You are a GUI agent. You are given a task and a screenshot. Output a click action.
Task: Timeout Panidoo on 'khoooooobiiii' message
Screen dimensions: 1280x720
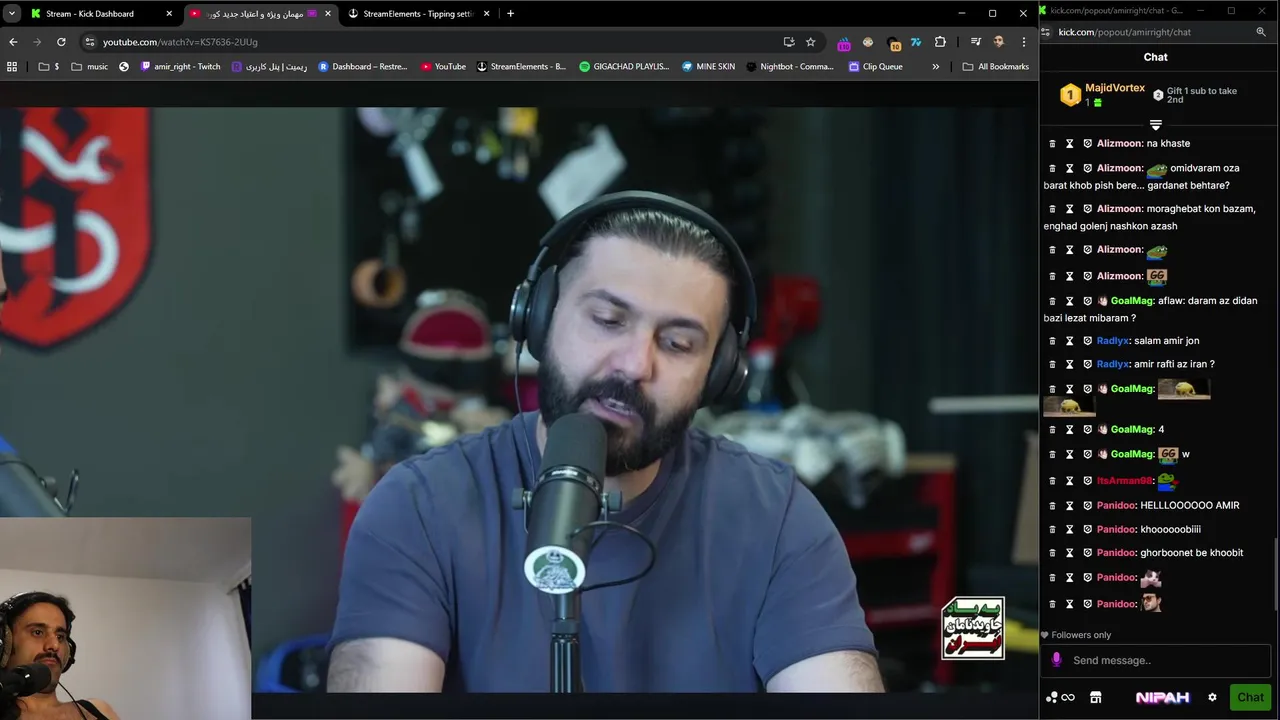pyautogui.click(x=1069, y=530)
